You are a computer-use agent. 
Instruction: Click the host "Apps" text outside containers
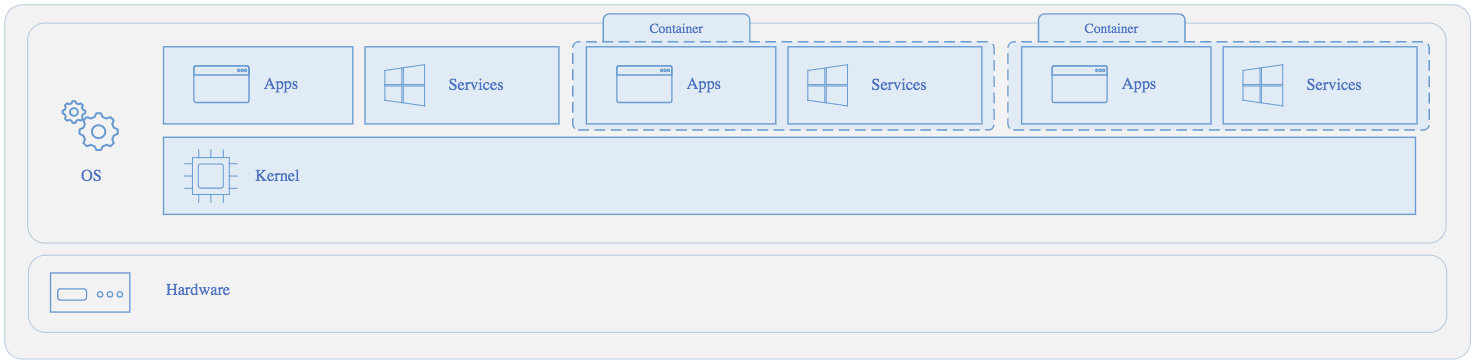pos(281,84)
